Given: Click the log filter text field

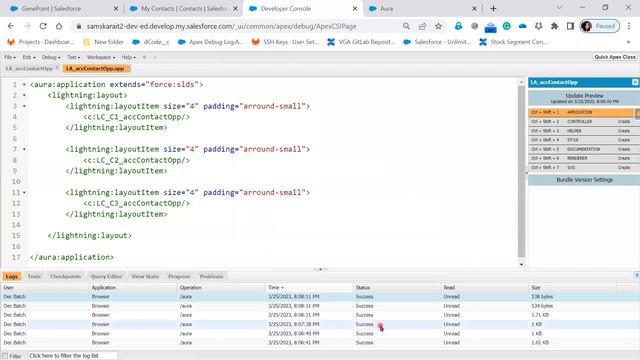Looking at the screenshot, I should [x=73, y=356].
